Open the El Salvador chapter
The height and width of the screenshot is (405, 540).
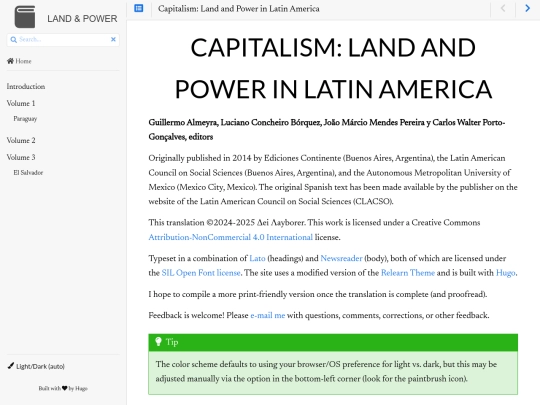(x=28, y=173)
